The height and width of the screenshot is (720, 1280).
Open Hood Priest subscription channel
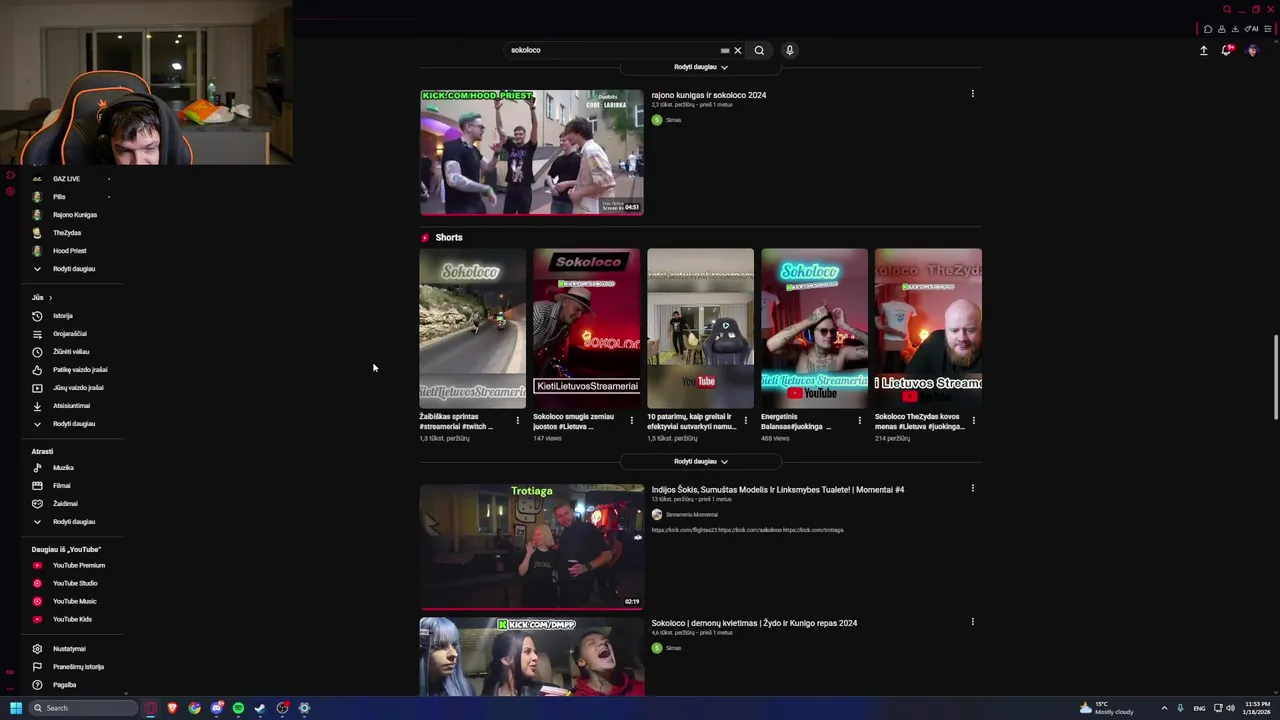[70, 251]
